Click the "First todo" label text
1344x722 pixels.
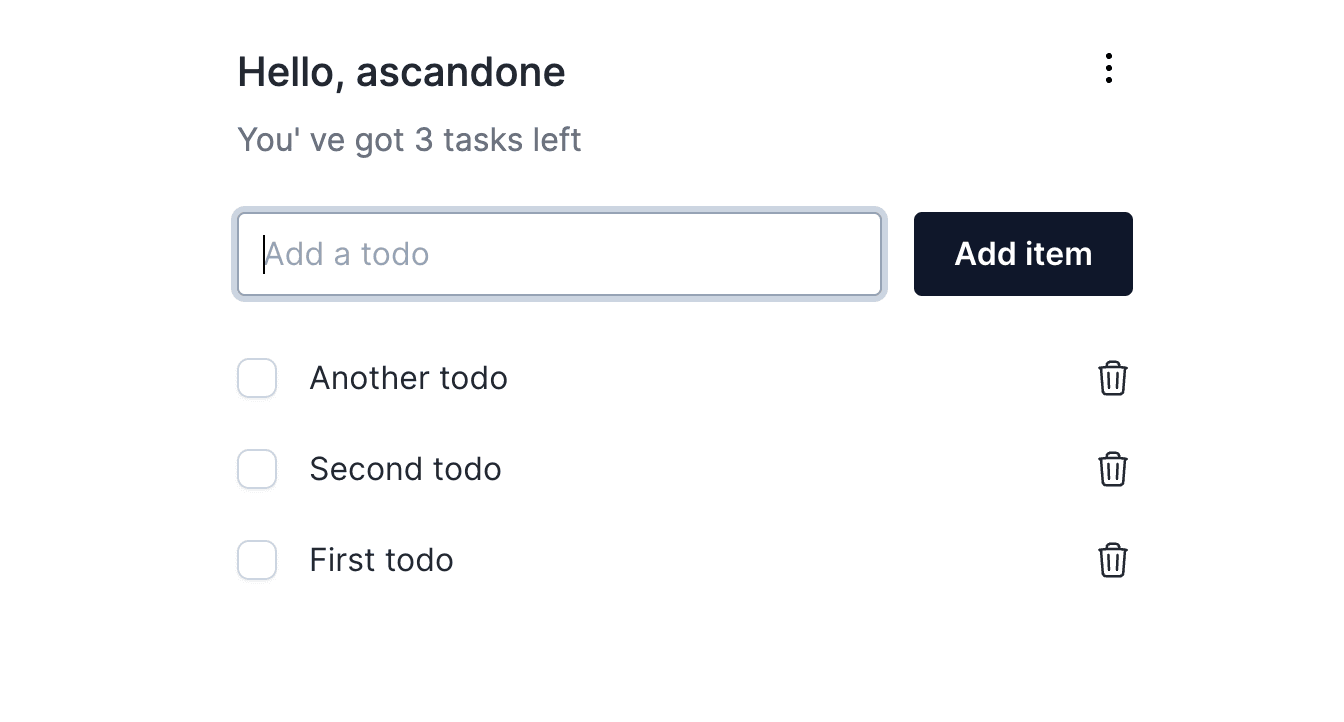pos(381,560)
